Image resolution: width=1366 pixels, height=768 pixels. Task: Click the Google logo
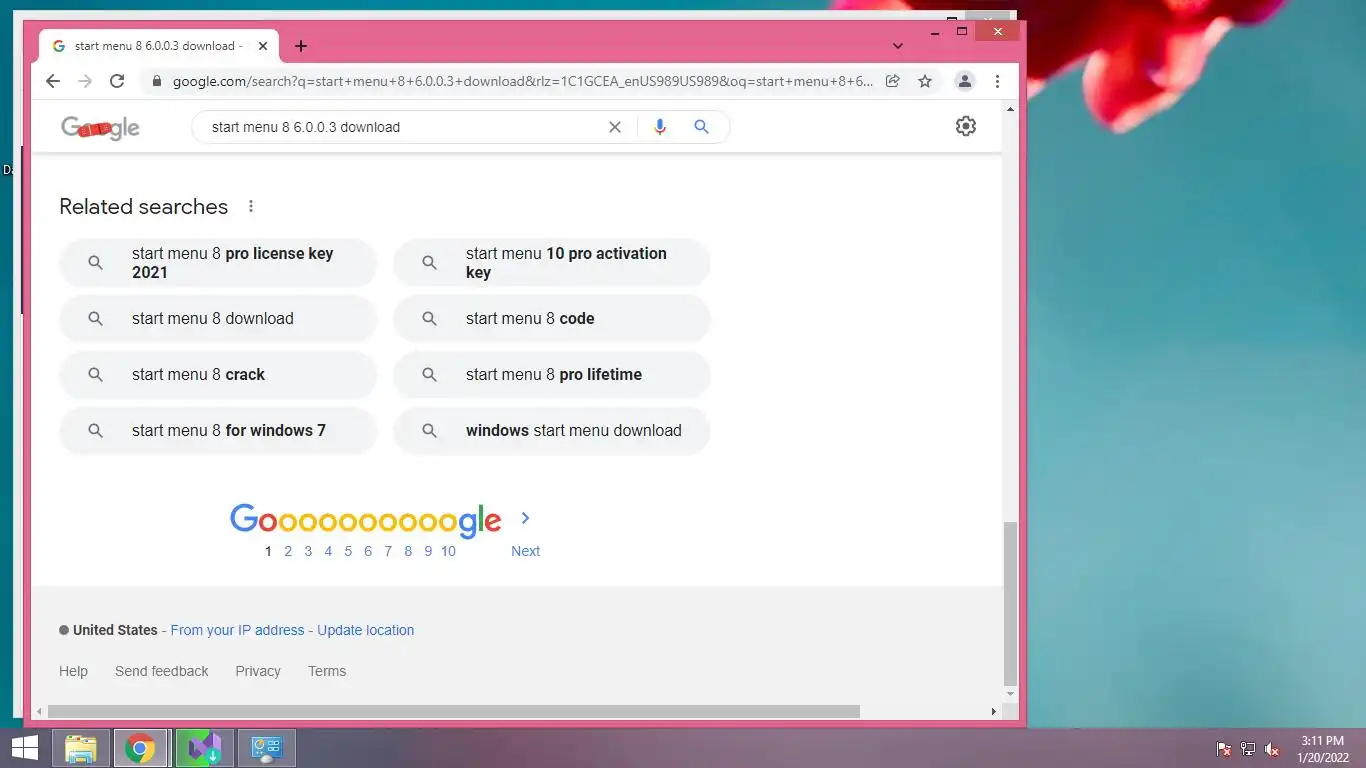(x=100, y=127)
